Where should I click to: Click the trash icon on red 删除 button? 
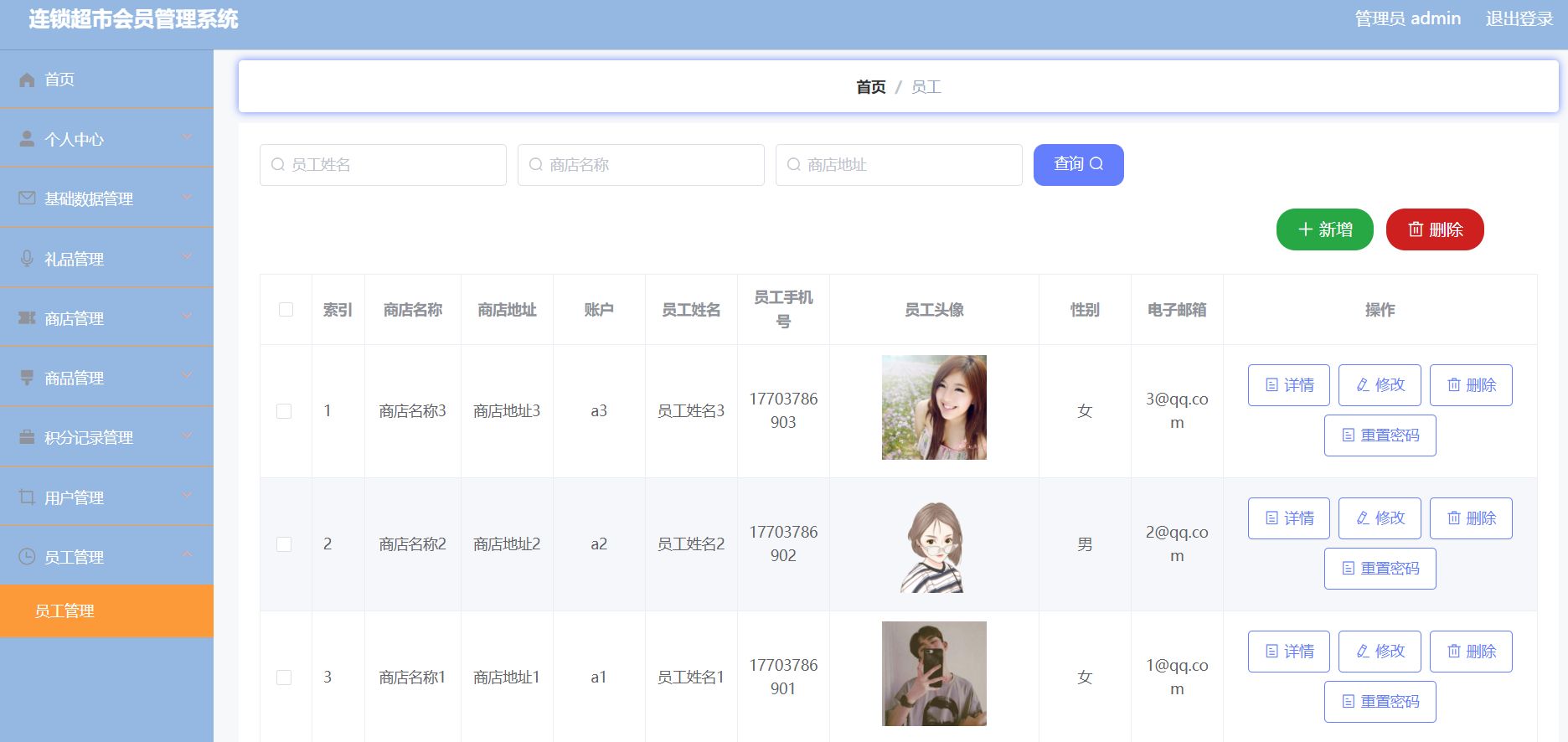tap(1416, 229)
